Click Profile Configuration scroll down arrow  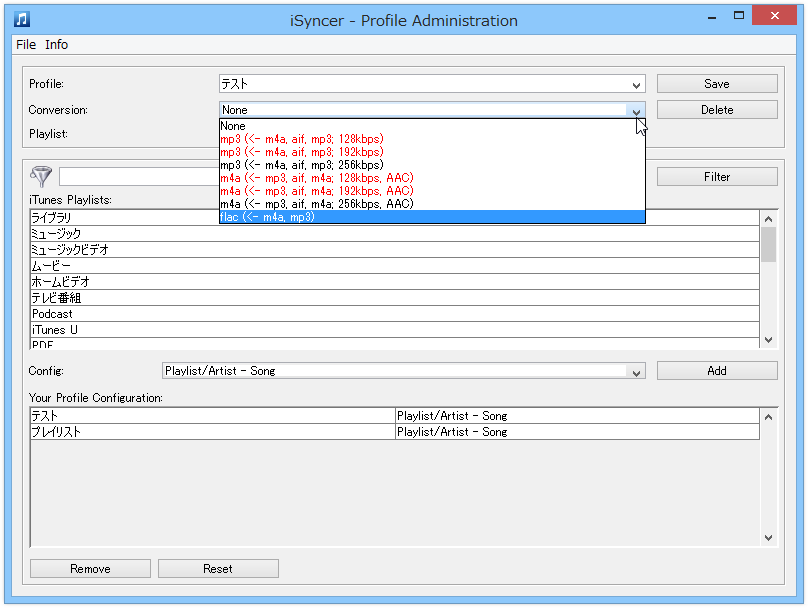click(x=768, y=537)
